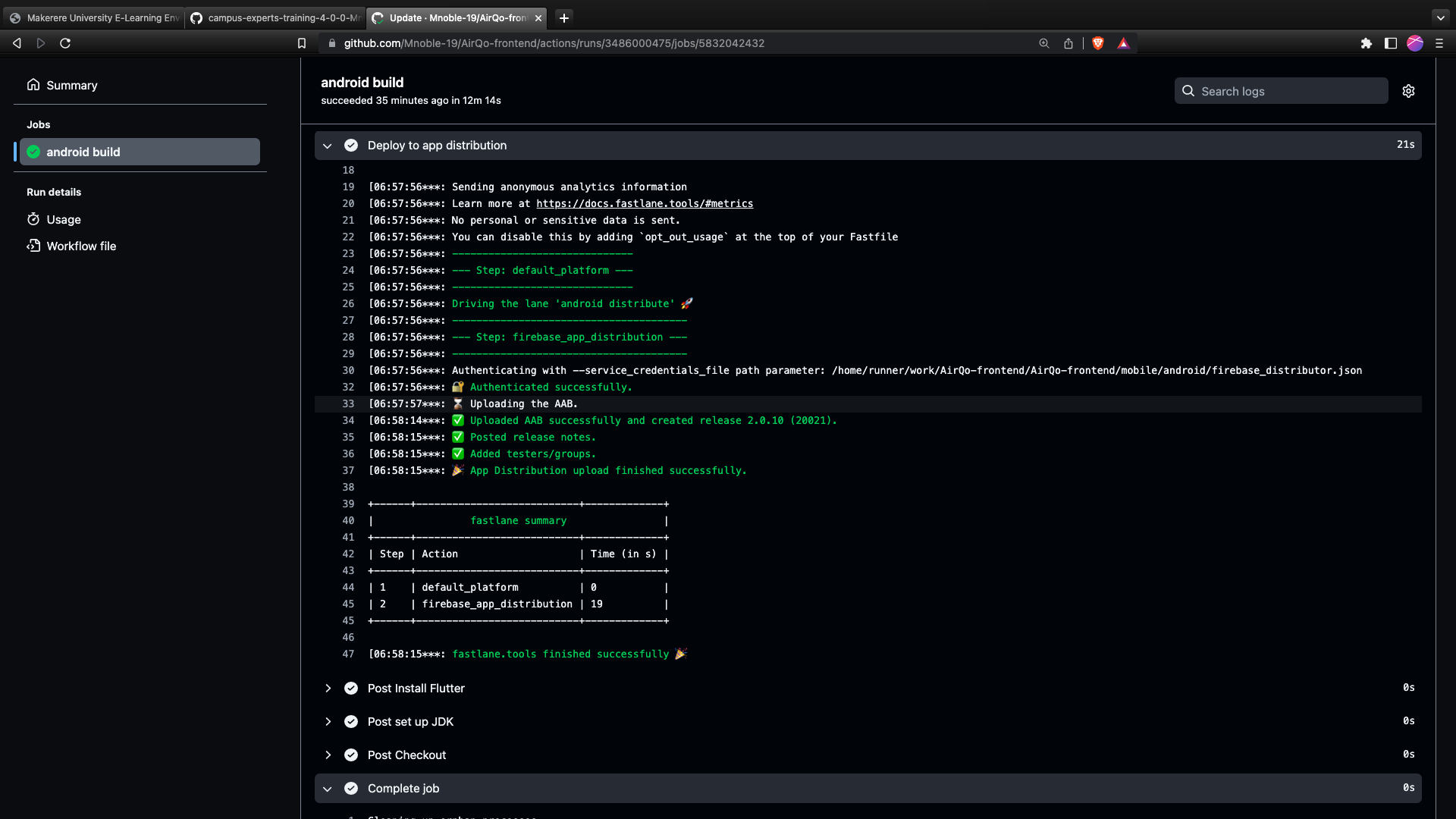Expand the Post set up JDK step
This screenshot has height=819, width=1456.
[328, 721]
